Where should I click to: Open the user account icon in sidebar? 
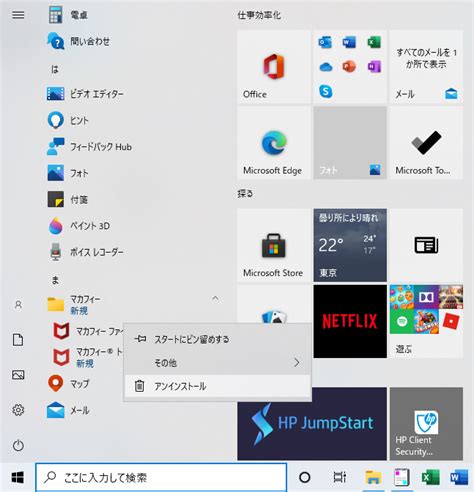(18, 305)
